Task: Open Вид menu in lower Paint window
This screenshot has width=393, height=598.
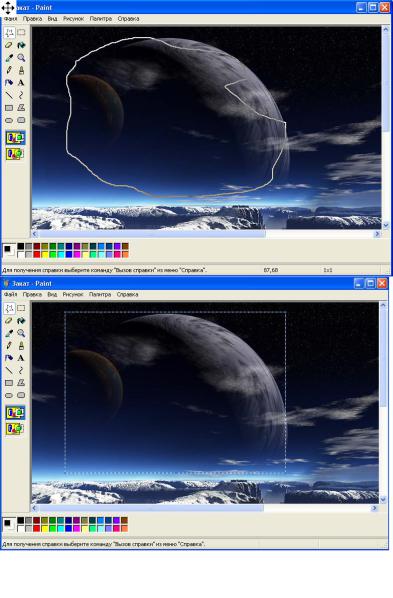Action: pos(52,294)
